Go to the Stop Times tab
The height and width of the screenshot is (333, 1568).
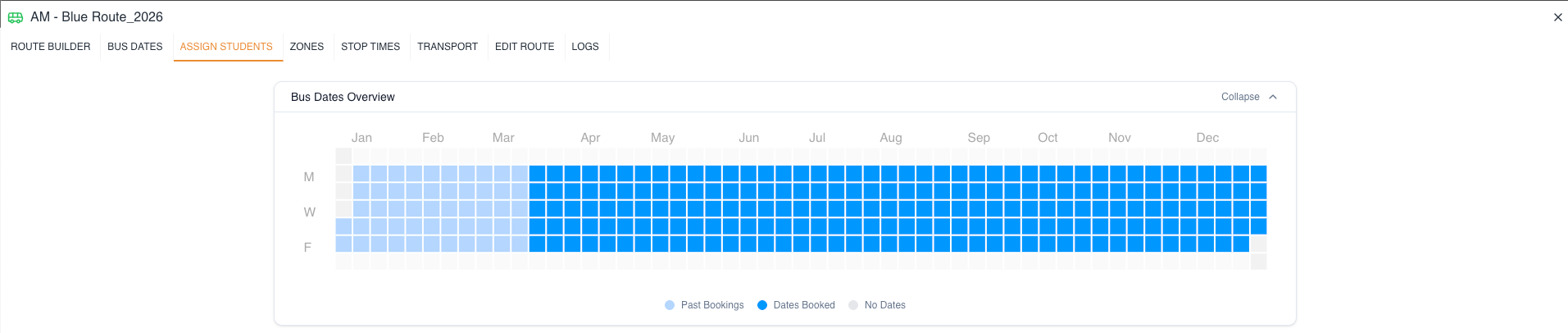pos(370,47)
